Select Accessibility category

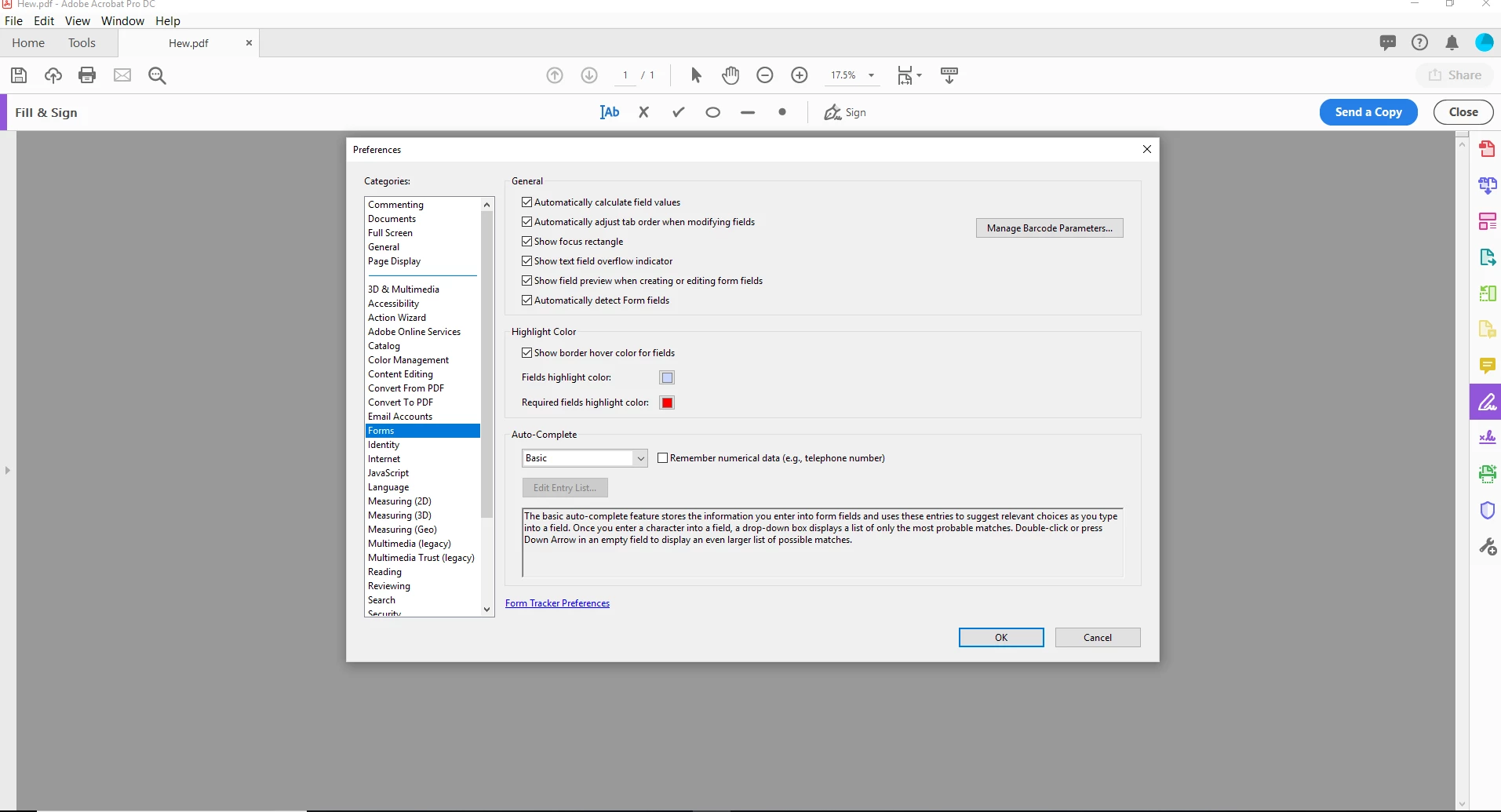(x=422, y=304)
